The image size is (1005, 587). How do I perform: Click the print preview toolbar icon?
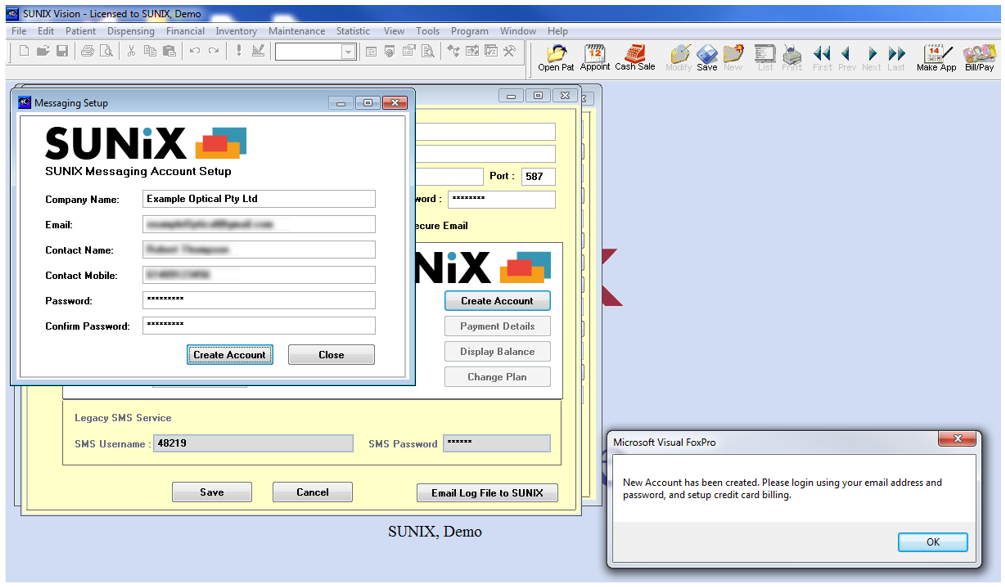(104, 50)
